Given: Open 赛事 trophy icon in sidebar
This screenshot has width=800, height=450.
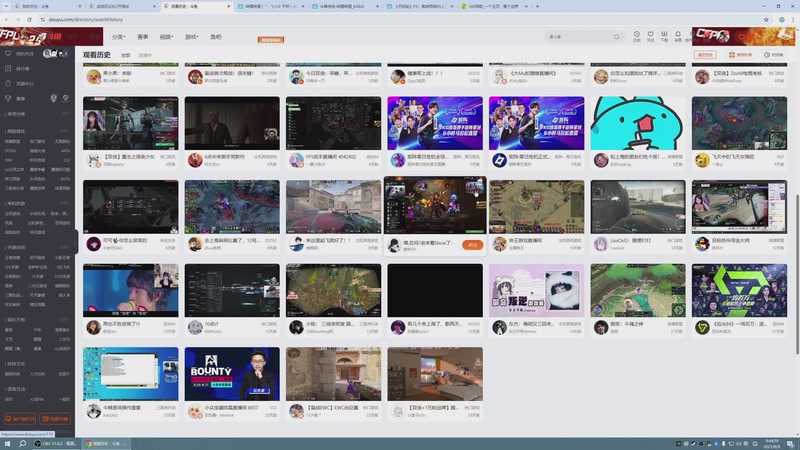Looking at the screenshot, I should coord(8,98).
